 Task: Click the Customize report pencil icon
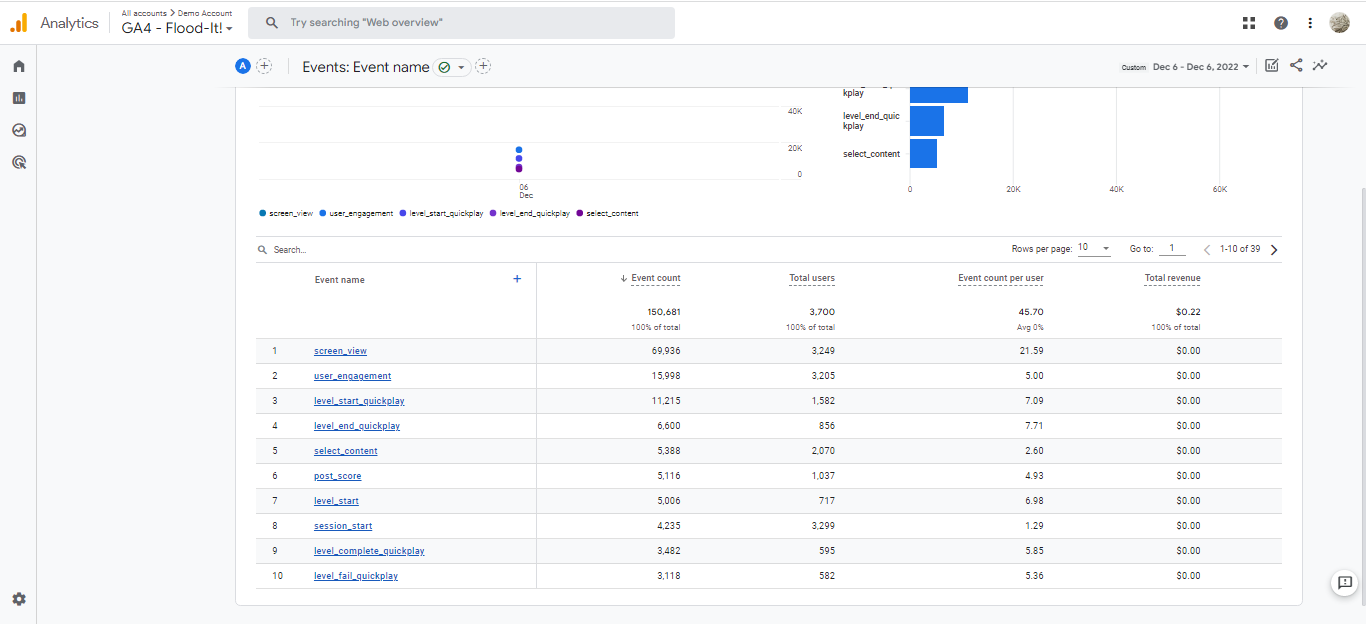[x=1272, y=66]
